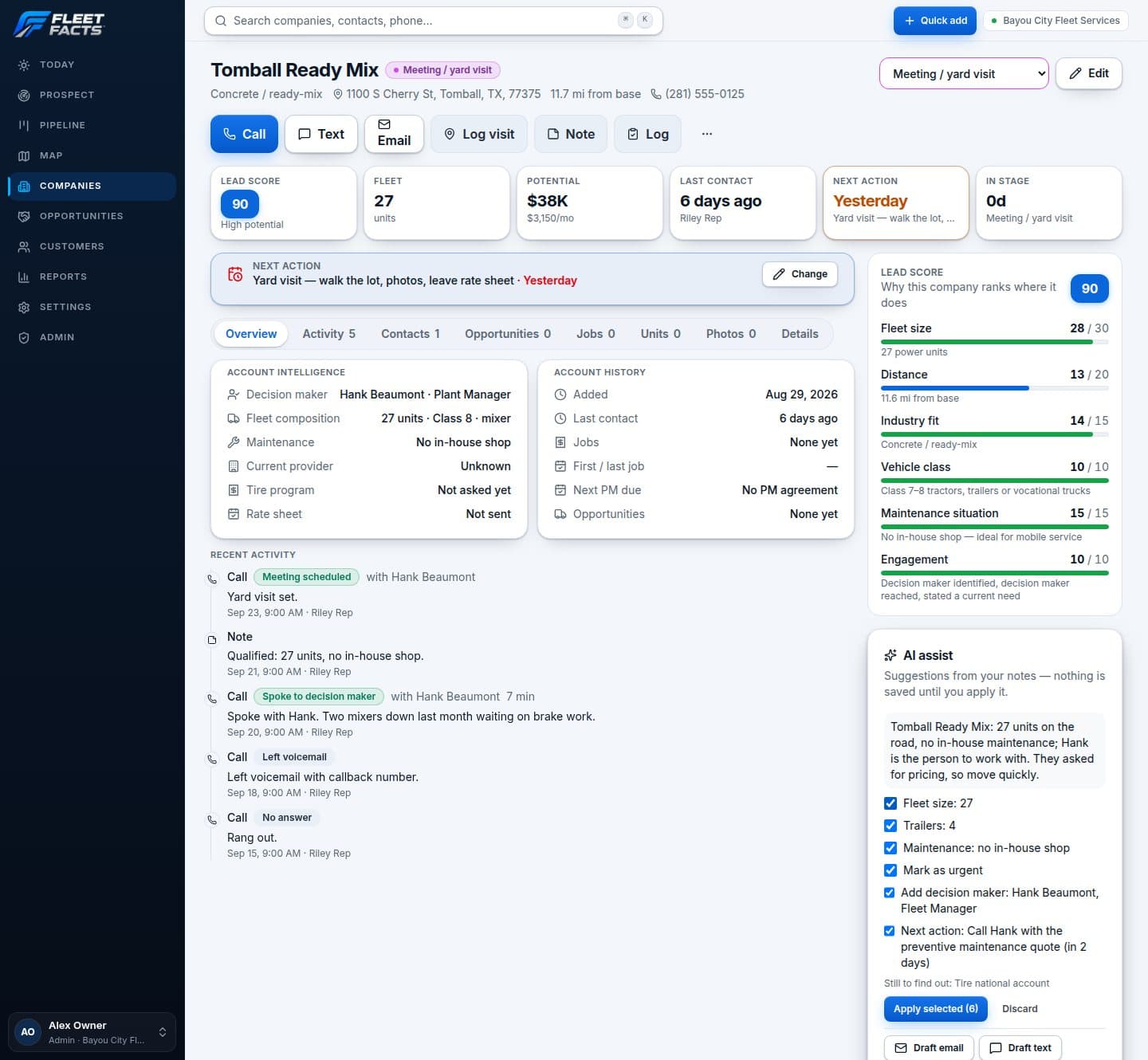1148x1060 pixels.
Task: Send a Text message
Action: (x=321, y=134)
